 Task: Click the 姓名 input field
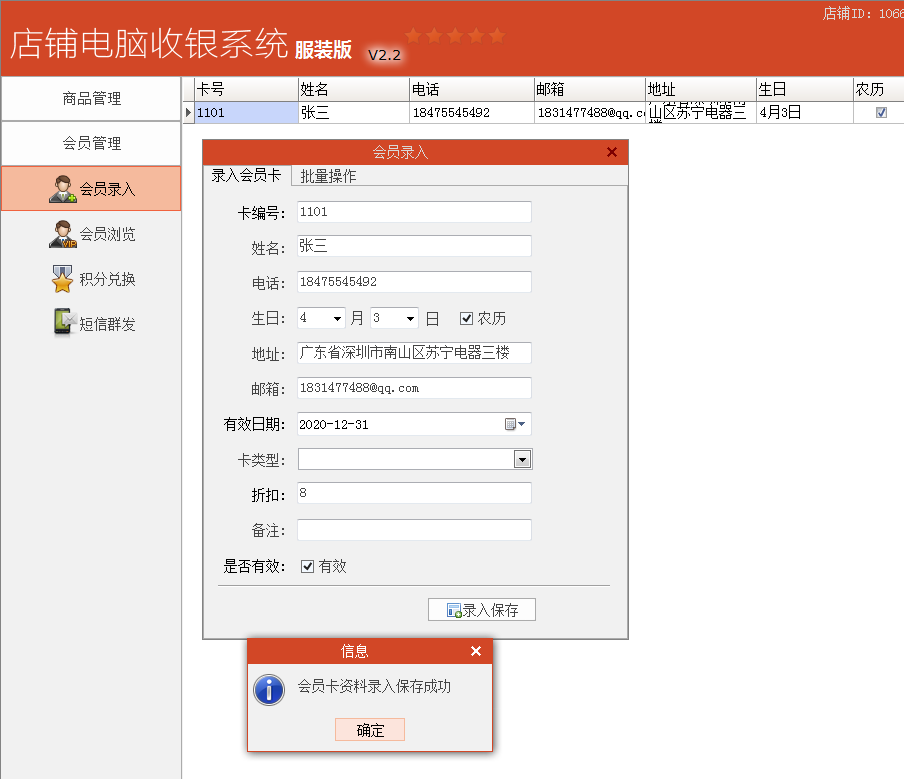pos(414,246)
